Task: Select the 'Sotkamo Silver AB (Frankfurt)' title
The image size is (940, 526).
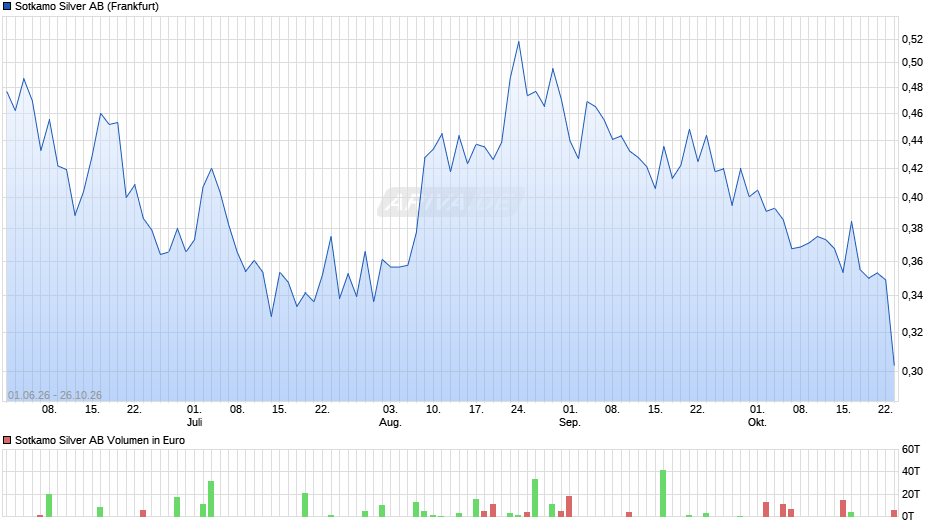Action: (87, 7)
